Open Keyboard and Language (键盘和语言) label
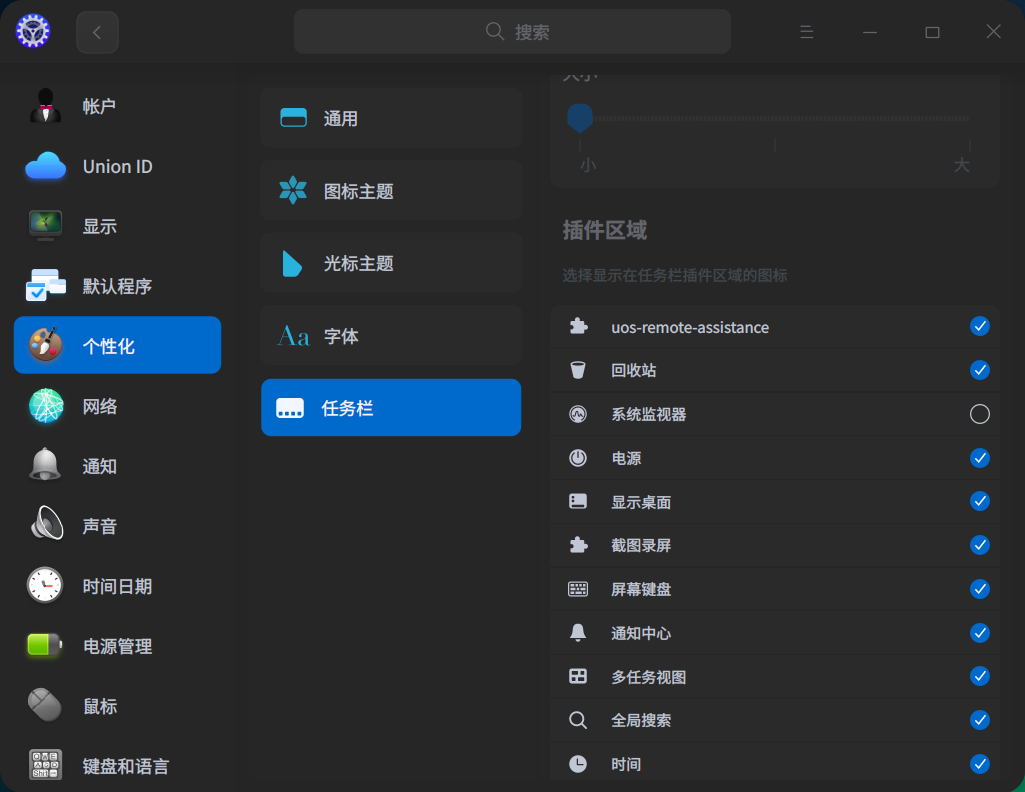The height and width of the screenshot is (792, 1025). pos(126,766)
